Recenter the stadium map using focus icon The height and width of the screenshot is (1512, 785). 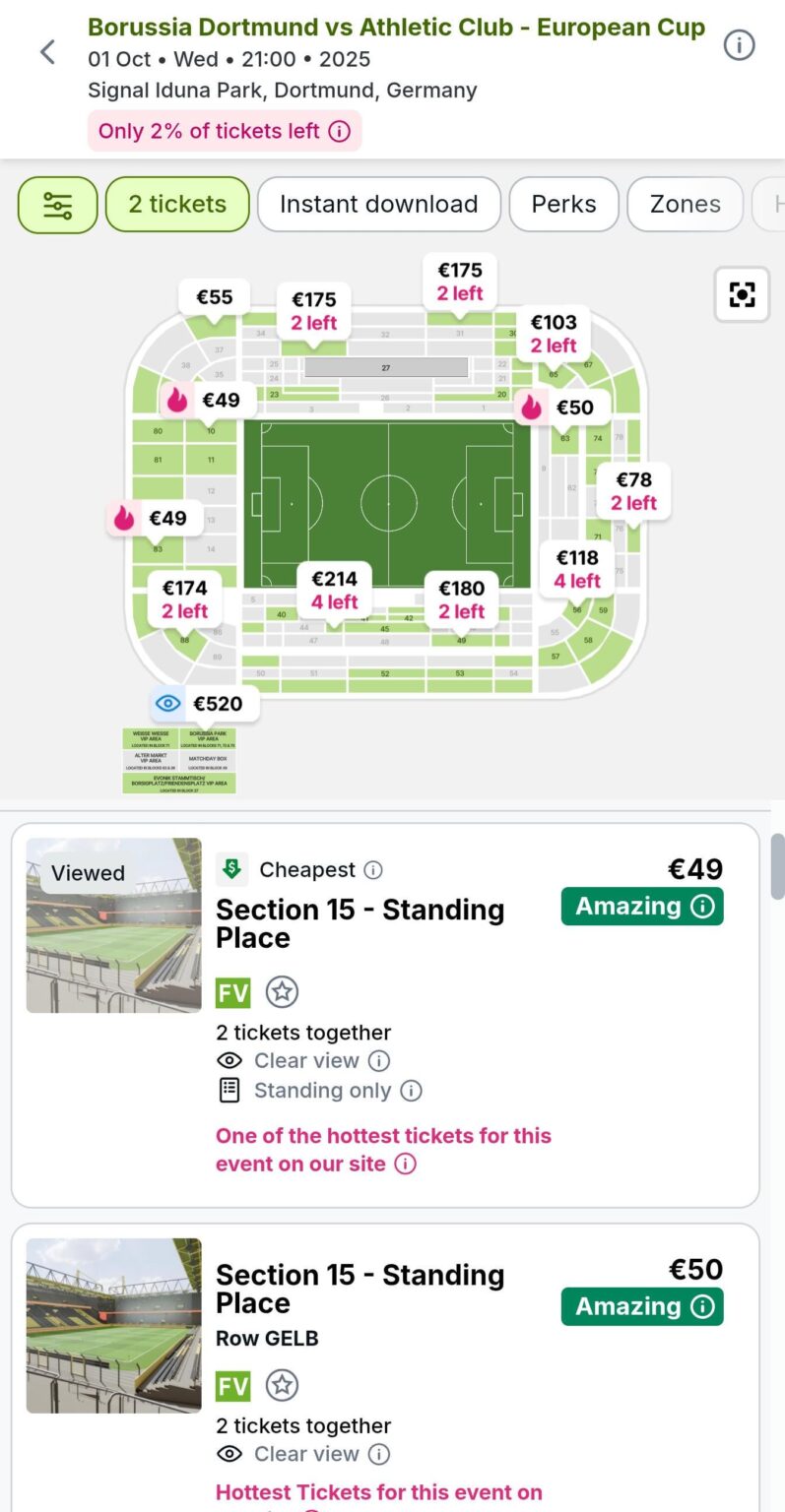tap(742, 294)
